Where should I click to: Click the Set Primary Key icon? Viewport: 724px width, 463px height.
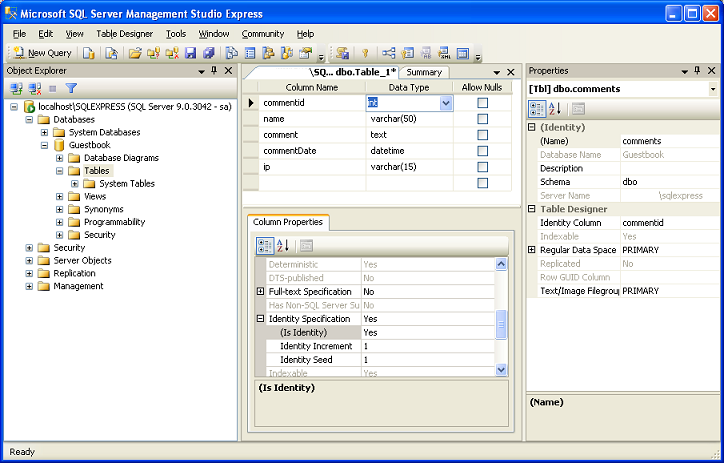[365, 53]
